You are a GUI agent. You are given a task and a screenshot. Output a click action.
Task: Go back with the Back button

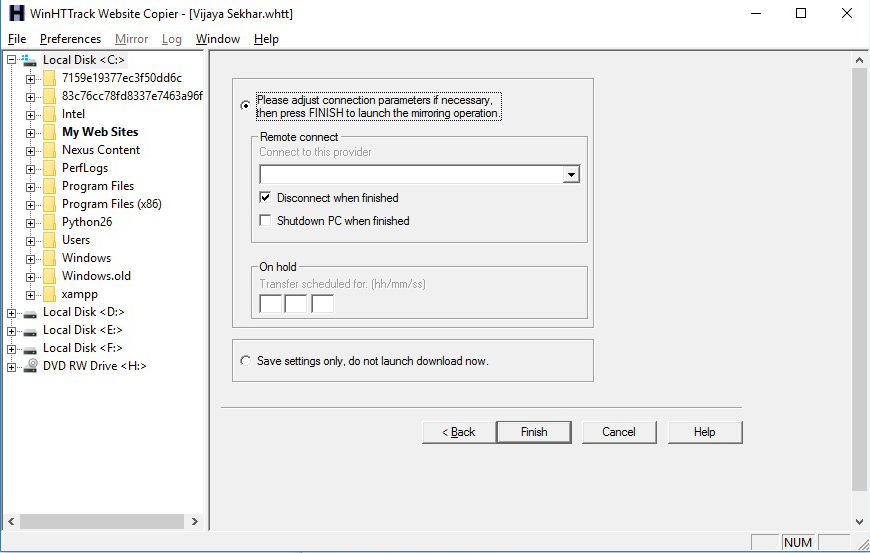pos(458,432)
